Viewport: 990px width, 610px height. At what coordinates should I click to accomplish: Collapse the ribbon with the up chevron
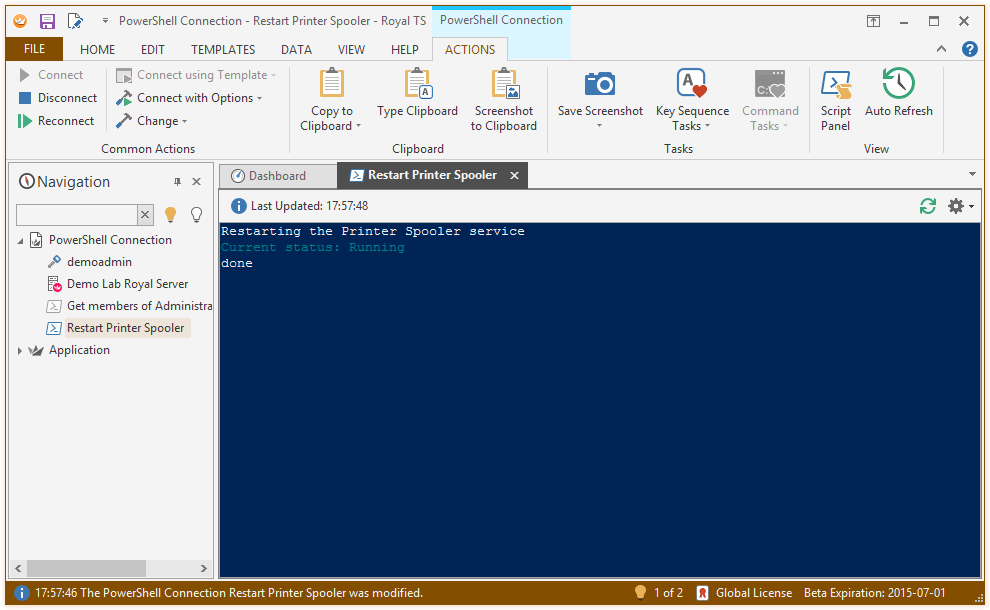[x=941, y=49]
